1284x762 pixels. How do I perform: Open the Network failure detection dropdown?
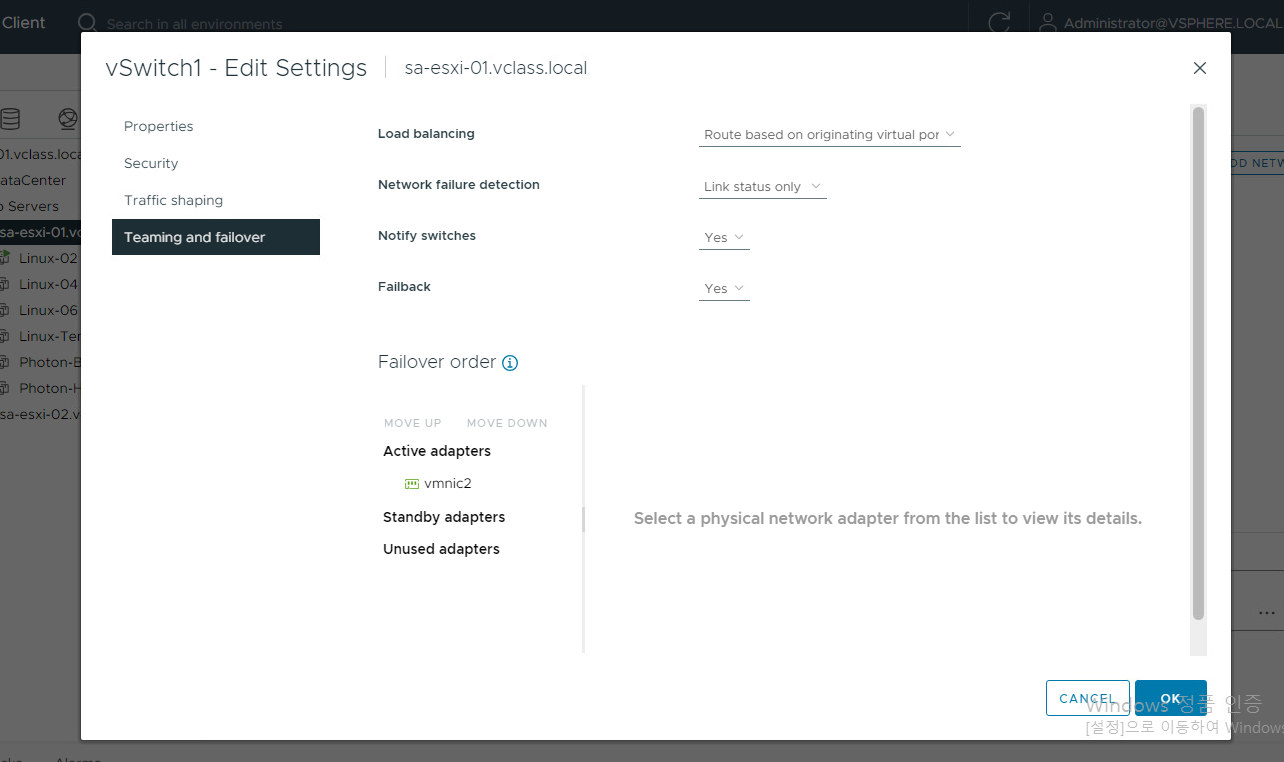pos(762,187)
